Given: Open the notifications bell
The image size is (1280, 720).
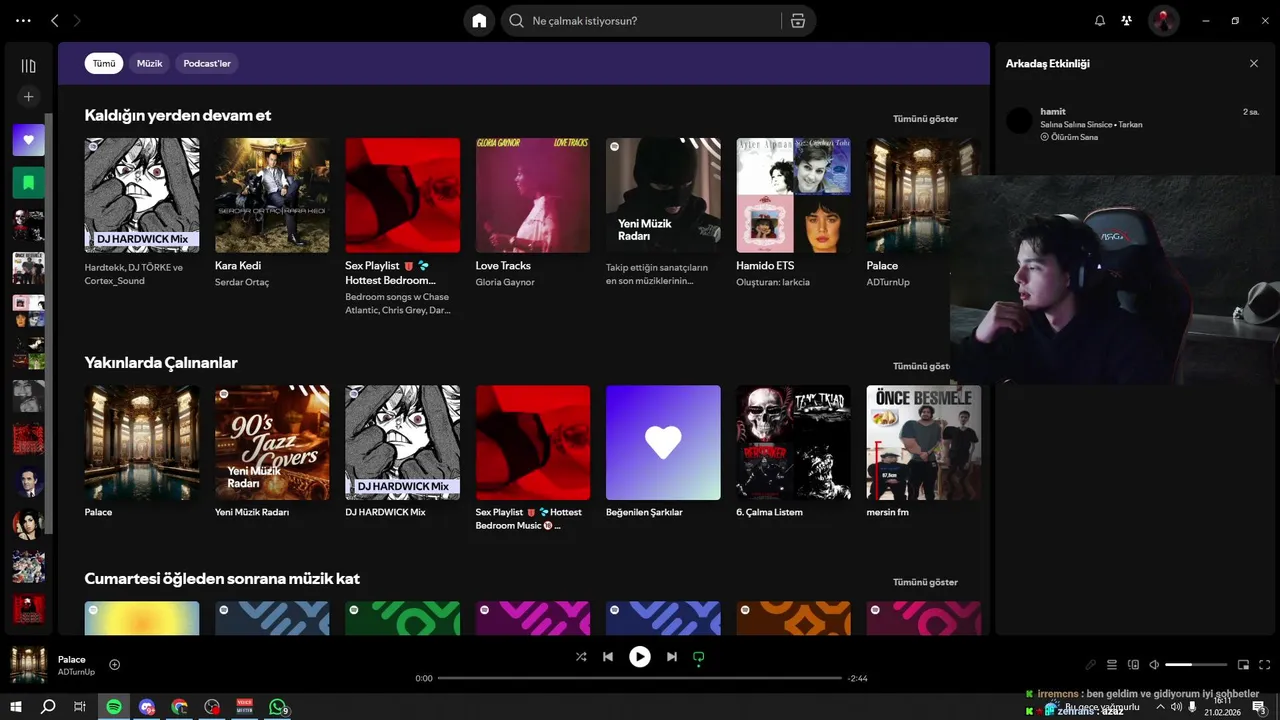Looking at the screenshot, I should (x=1100, y=21).
